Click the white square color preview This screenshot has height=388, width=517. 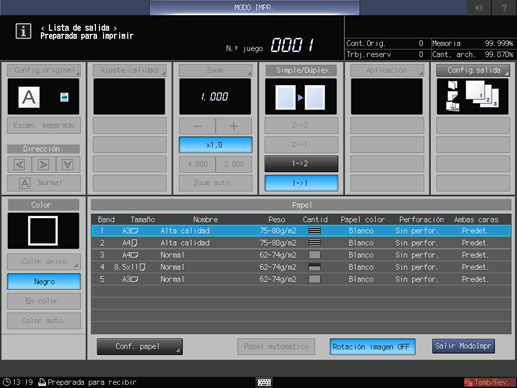tap(43, 231)
